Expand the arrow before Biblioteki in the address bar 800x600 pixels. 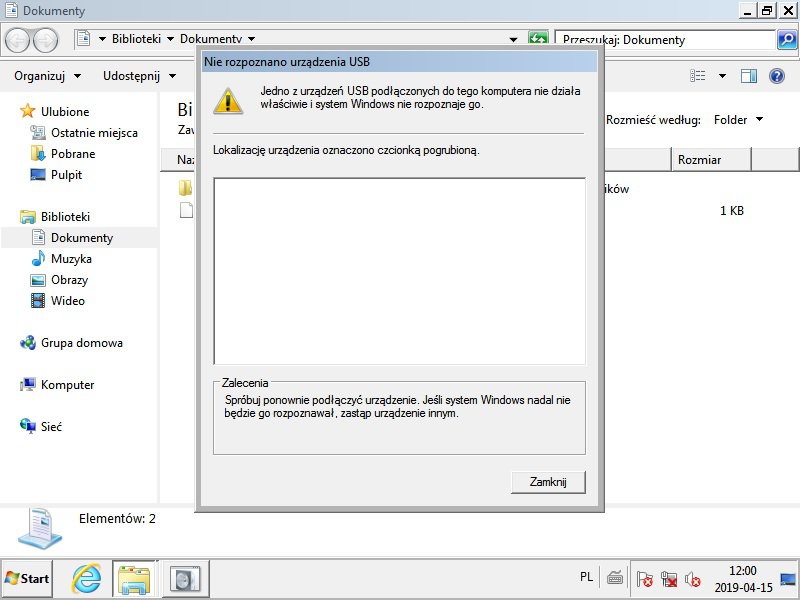tap(102, 39)
